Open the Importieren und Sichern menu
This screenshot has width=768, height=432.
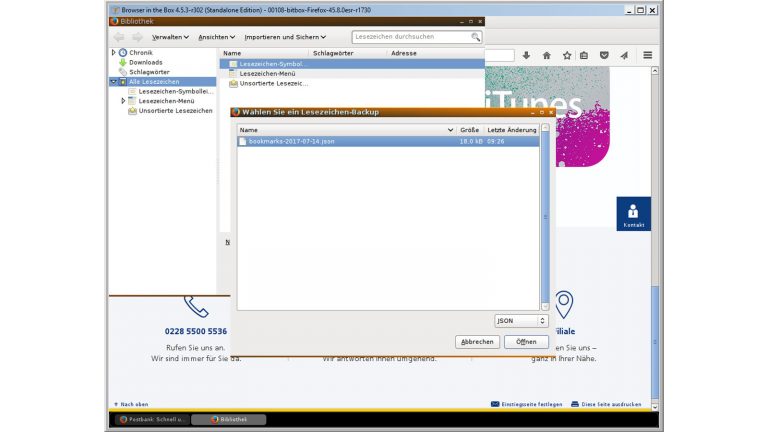pyautogui.click(x=284, y=37)
